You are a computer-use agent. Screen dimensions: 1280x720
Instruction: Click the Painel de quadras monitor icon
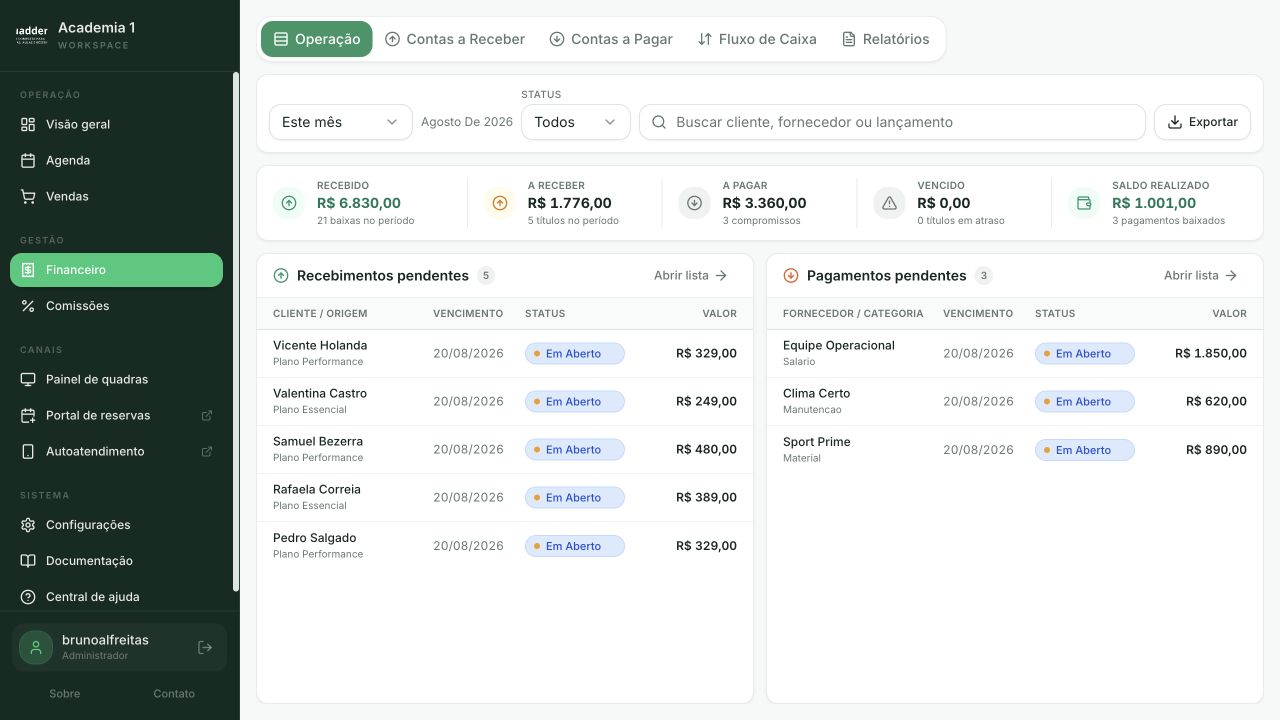pyautogui.click(x=28, y=379)
